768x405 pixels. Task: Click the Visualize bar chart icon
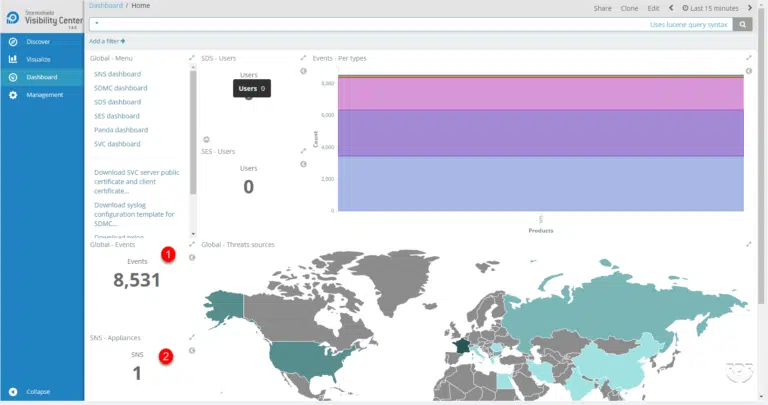(x=13, y=59)
